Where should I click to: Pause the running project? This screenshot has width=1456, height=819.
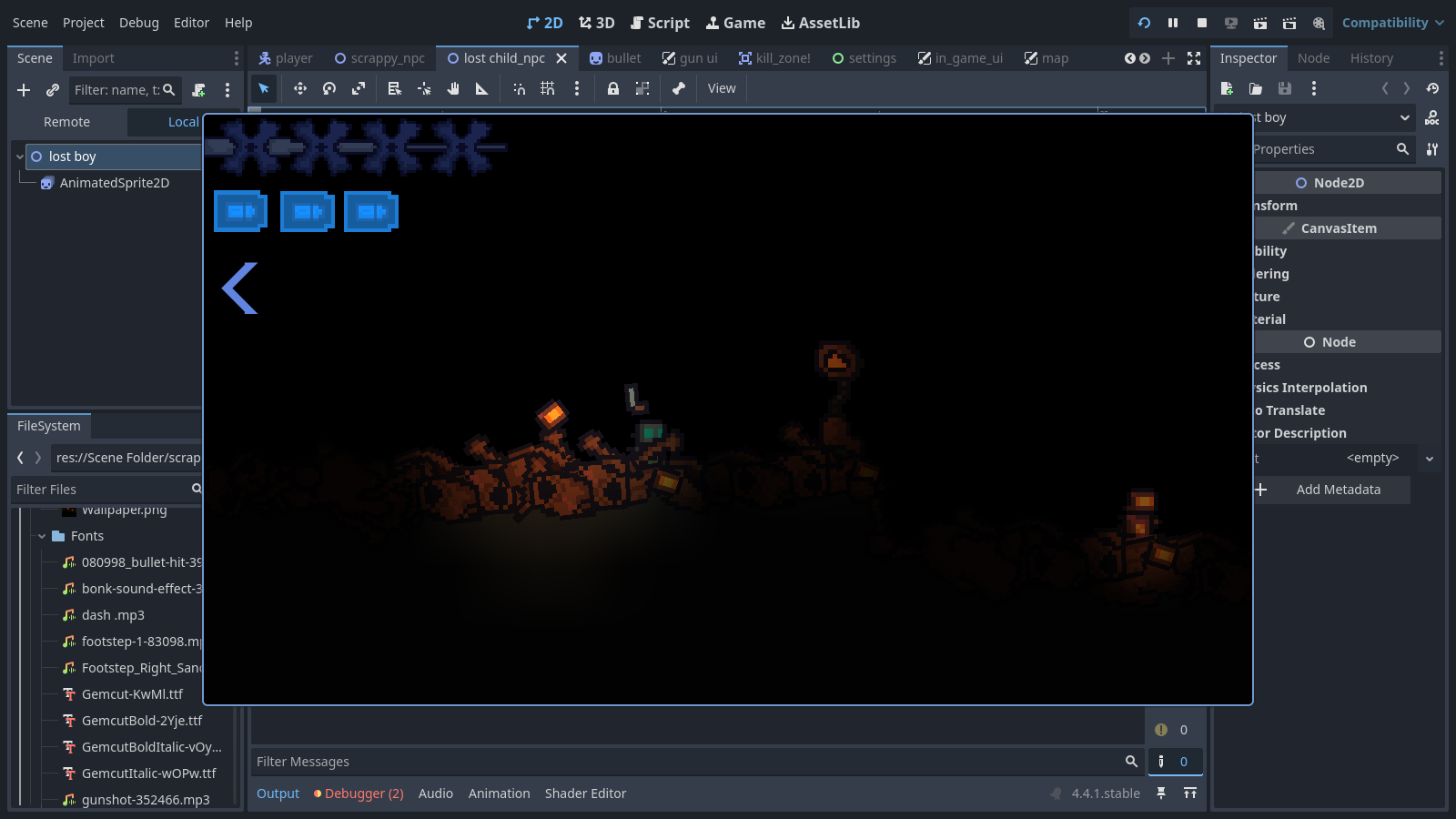pos(1173,23)
